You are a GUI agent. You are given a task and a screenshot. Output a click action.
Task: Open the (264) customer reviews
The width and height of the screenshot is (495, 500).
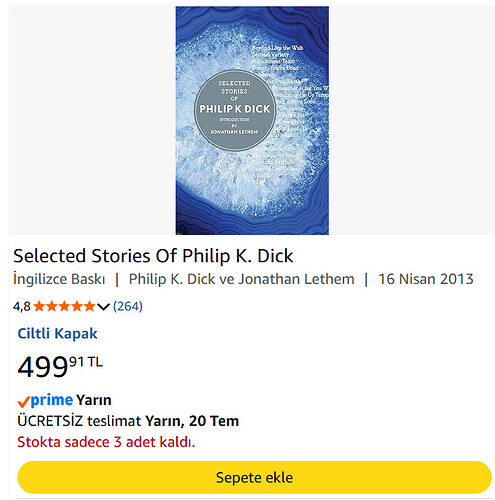[x=128, y=306]
